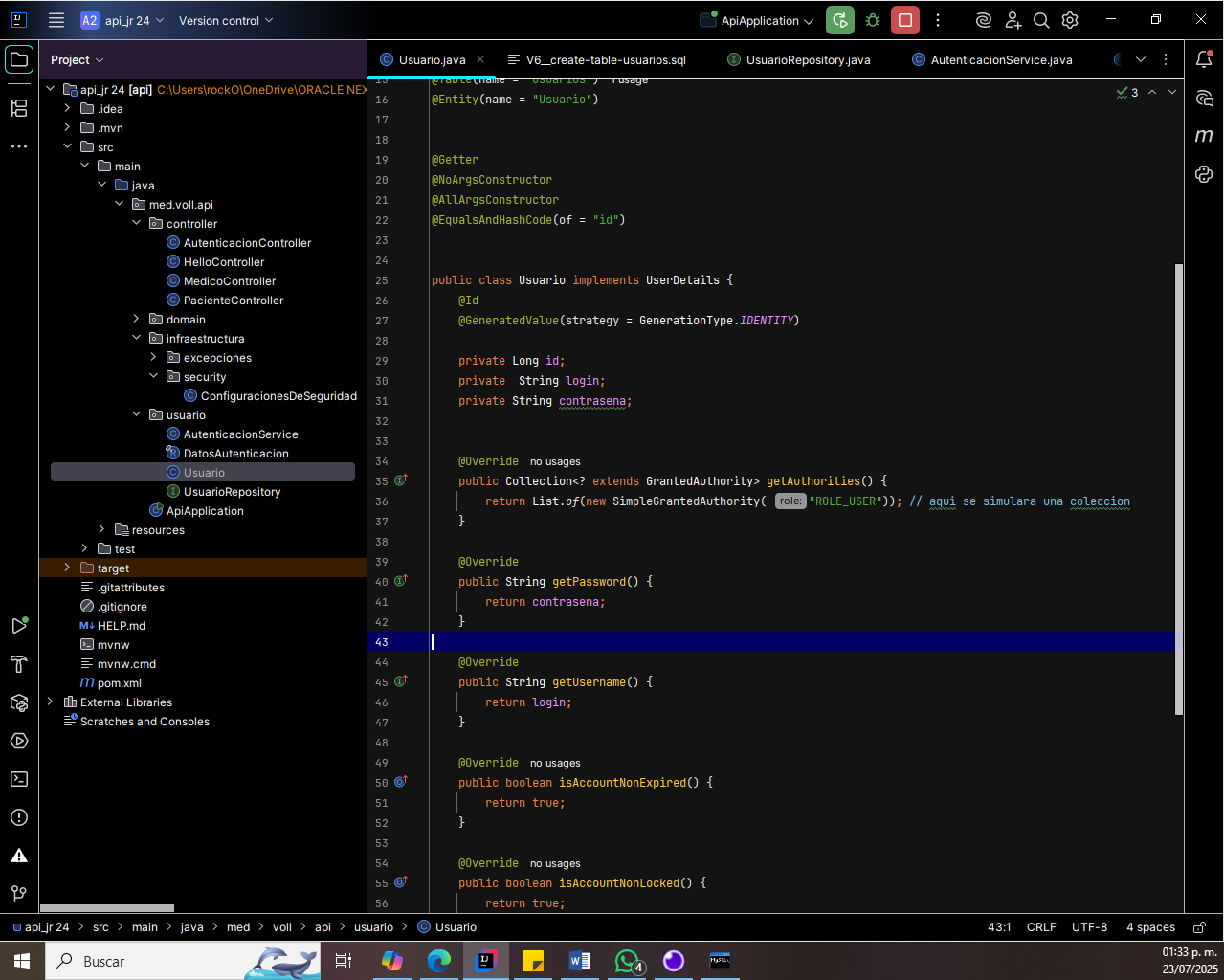
Task: Open the Version control dropdown
Action: coord(226,20)
